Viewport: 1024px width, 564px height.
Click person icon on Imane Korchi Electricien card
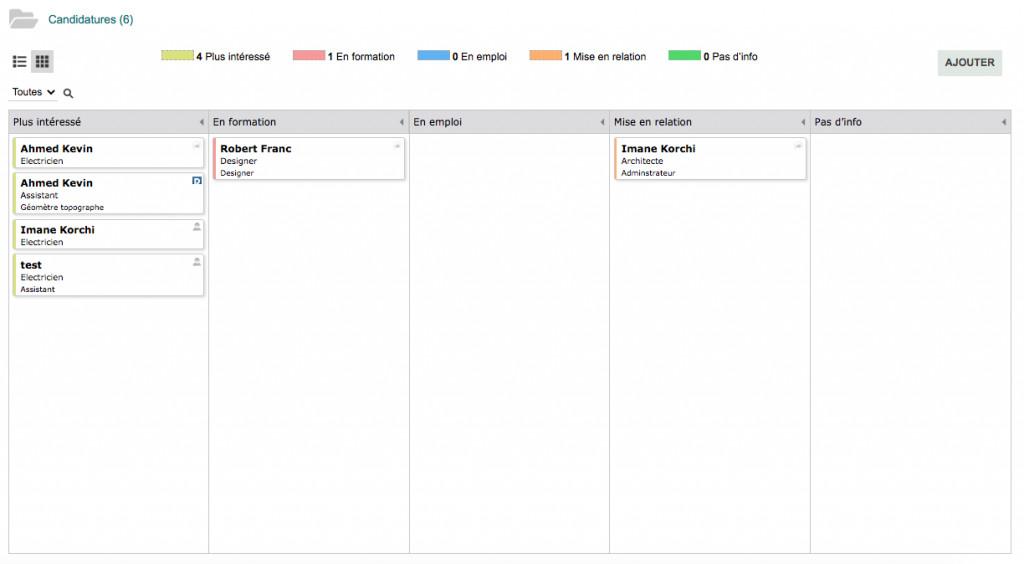pos(197,227)
